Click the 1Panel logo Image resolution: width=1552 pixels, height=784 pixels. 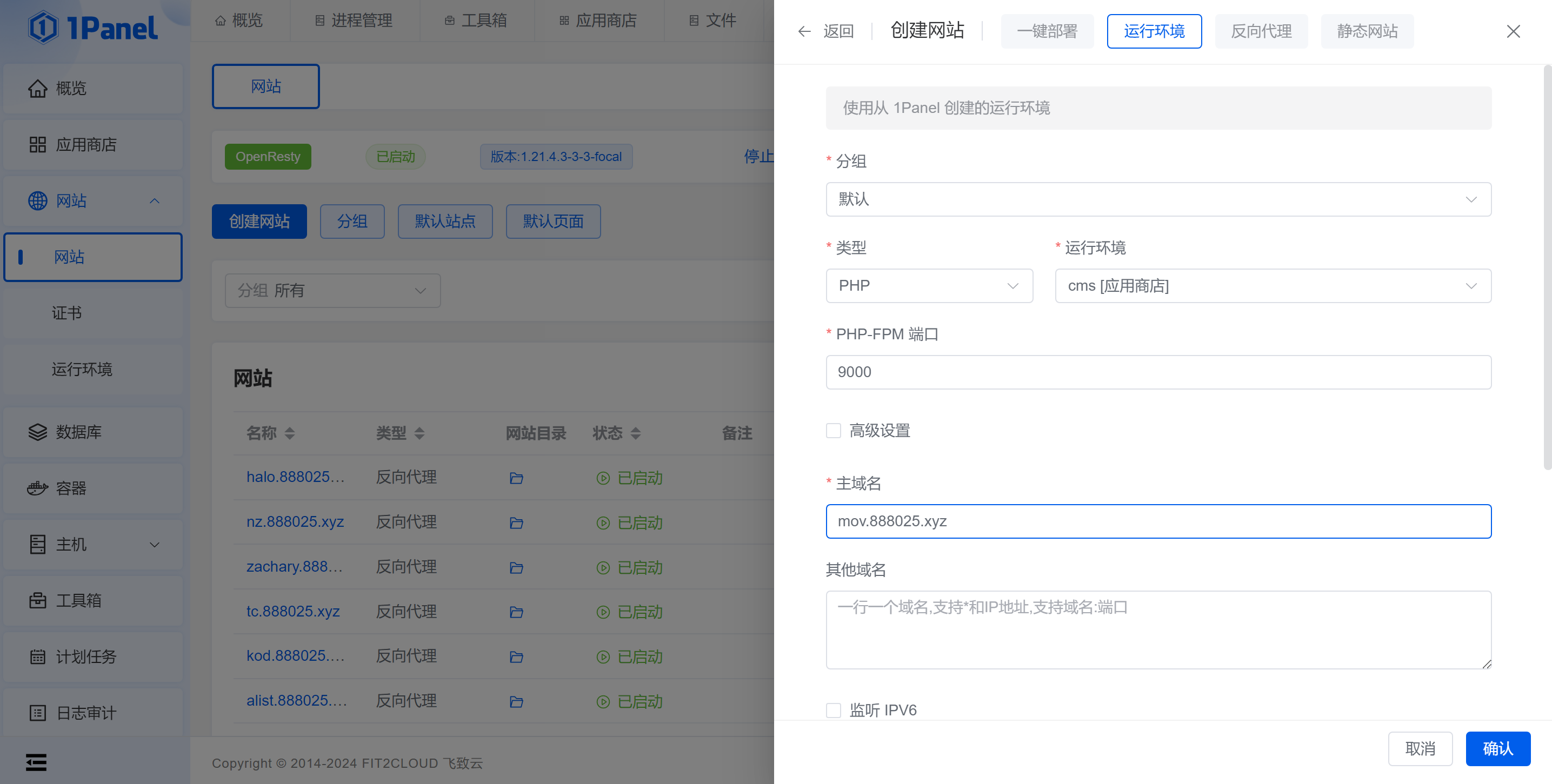pos(93,28)
